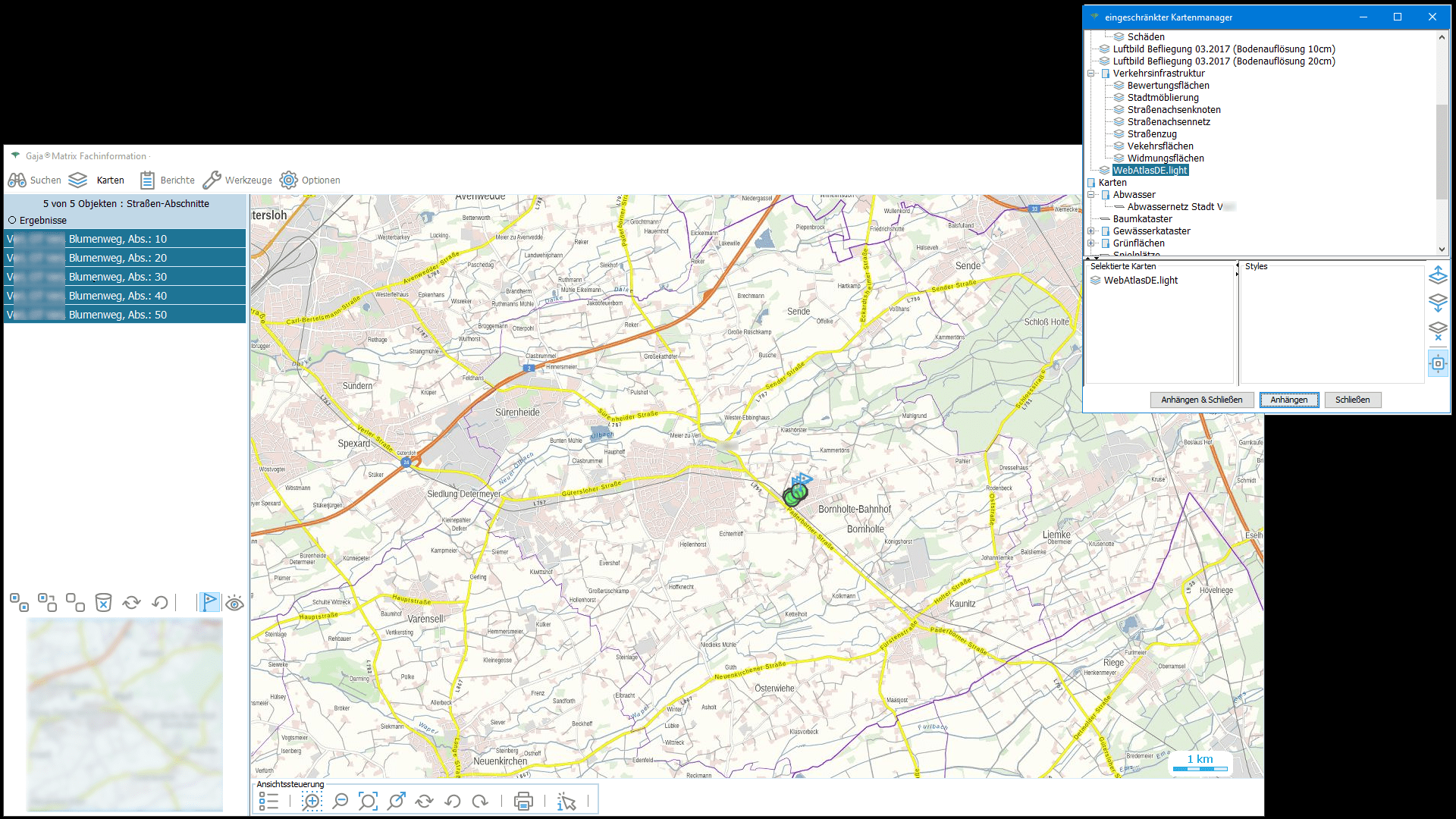
Task: Remove selected layer with X icon
Action: (1438, 331)
